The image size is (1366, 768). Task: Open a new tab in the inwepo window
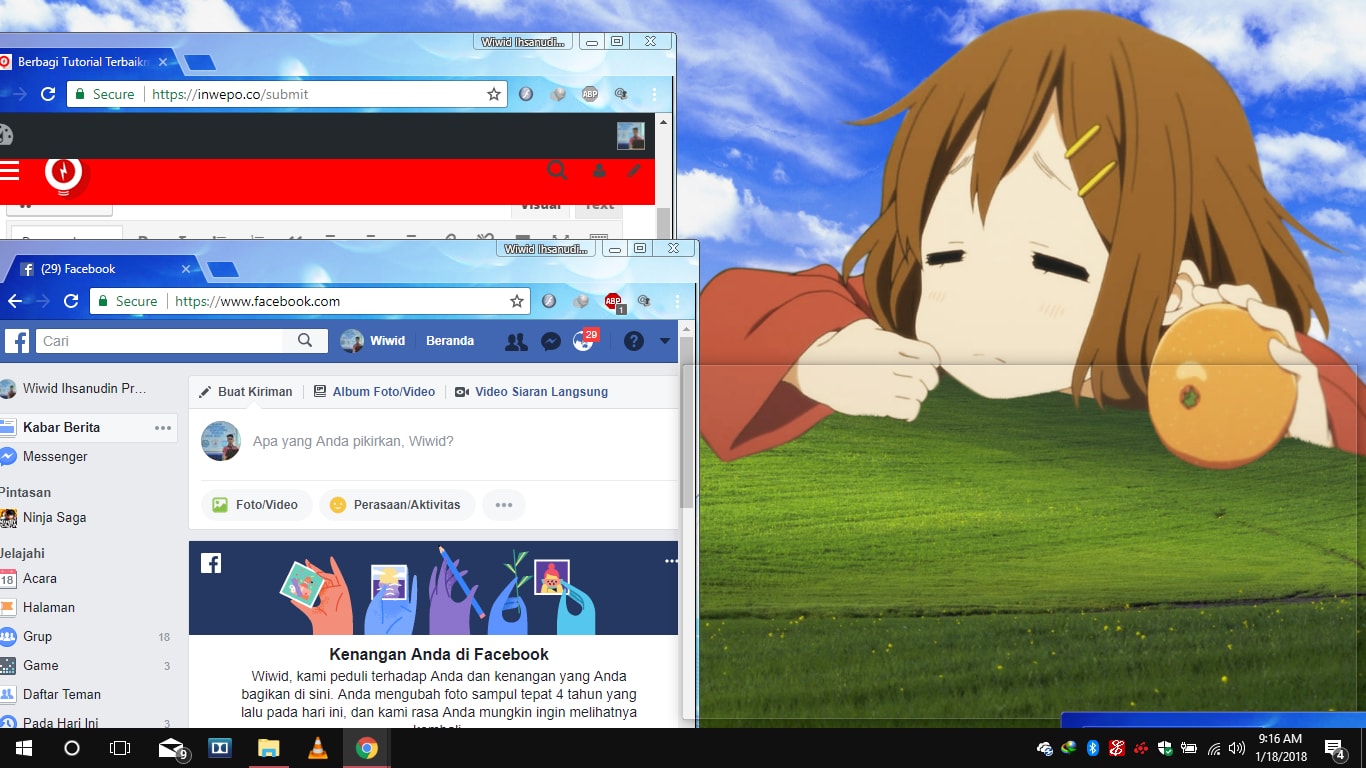(200, 62)
